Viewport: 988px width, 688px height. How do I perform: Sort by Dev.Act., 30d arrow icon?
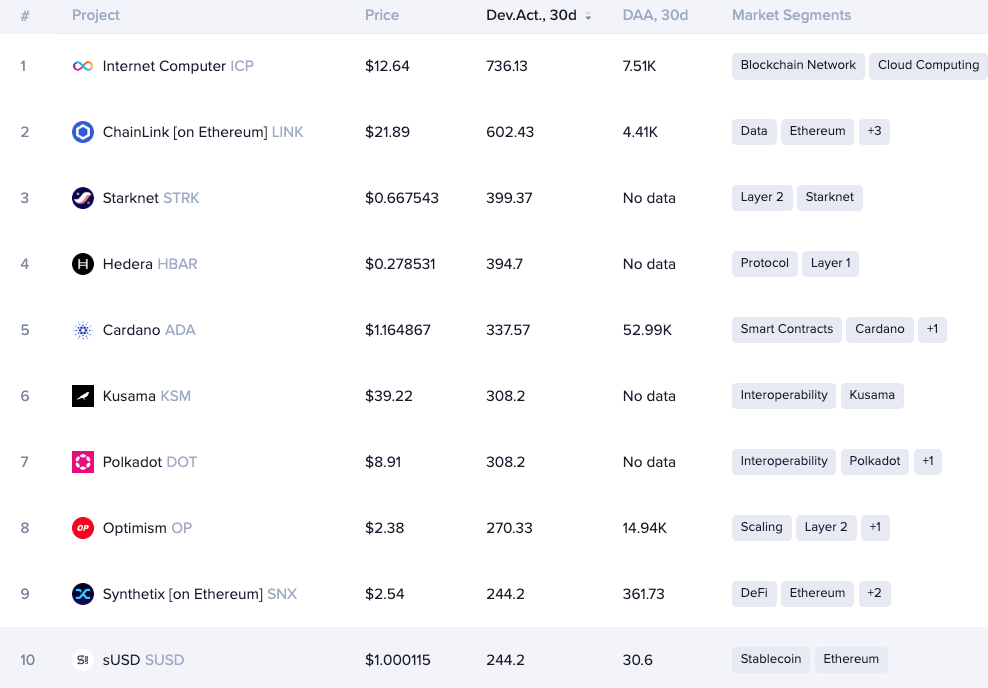click(588, 16)
